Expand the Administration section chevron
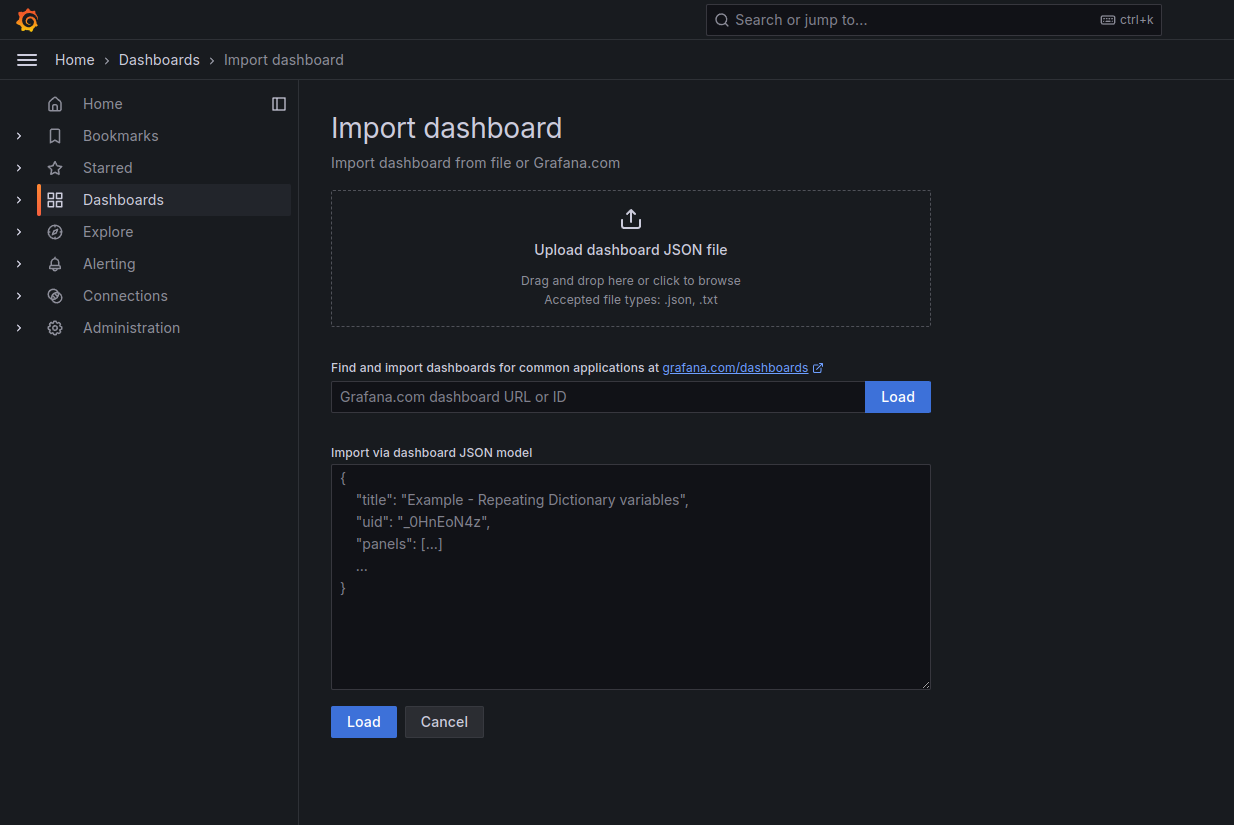Screen dimensions: 1234x825 [x=19, y=328]
